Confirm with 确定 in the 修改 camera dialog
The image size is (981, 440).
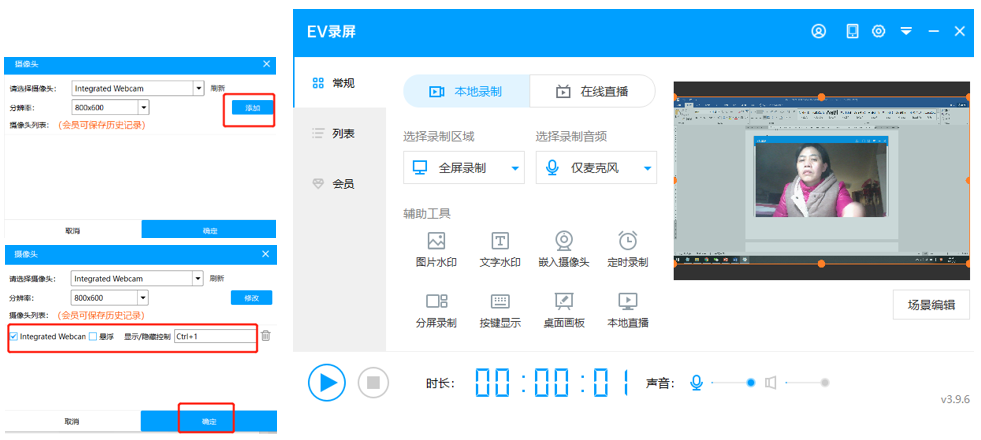(209, 421)
